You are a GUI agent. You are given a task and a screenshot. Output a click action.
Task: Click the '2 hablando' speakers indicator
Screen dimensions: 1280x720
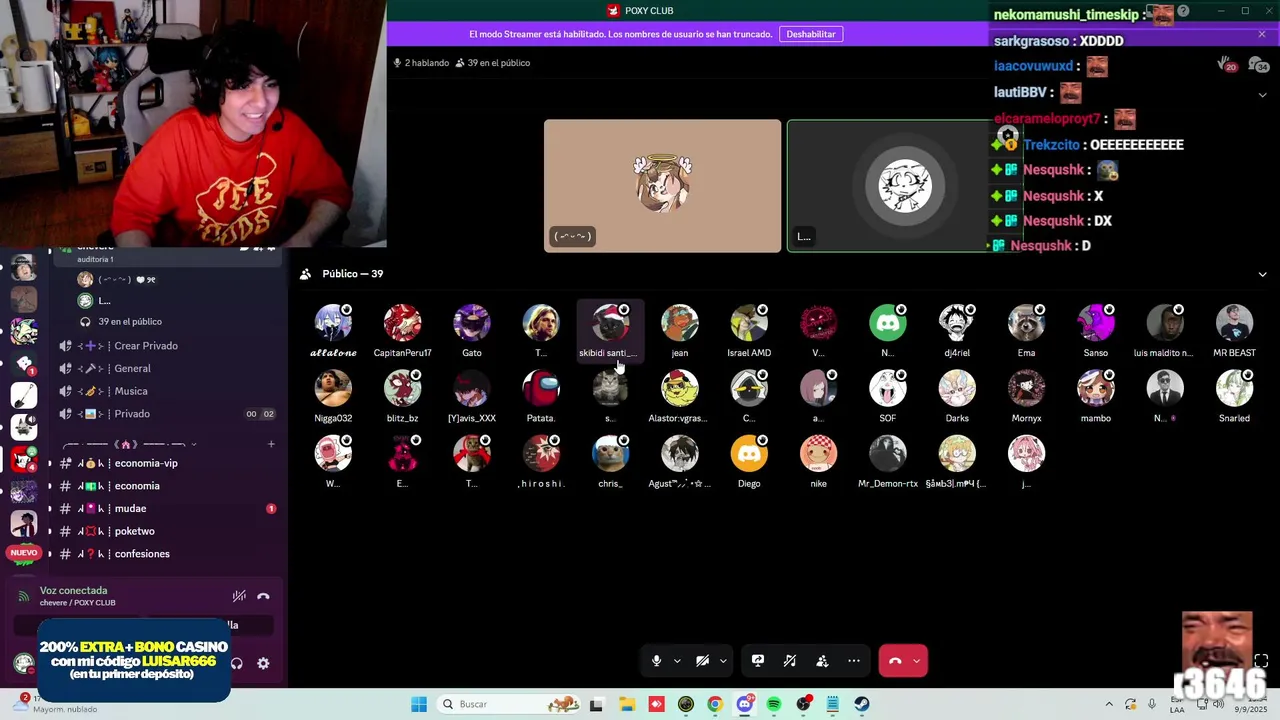click(421, 63)
